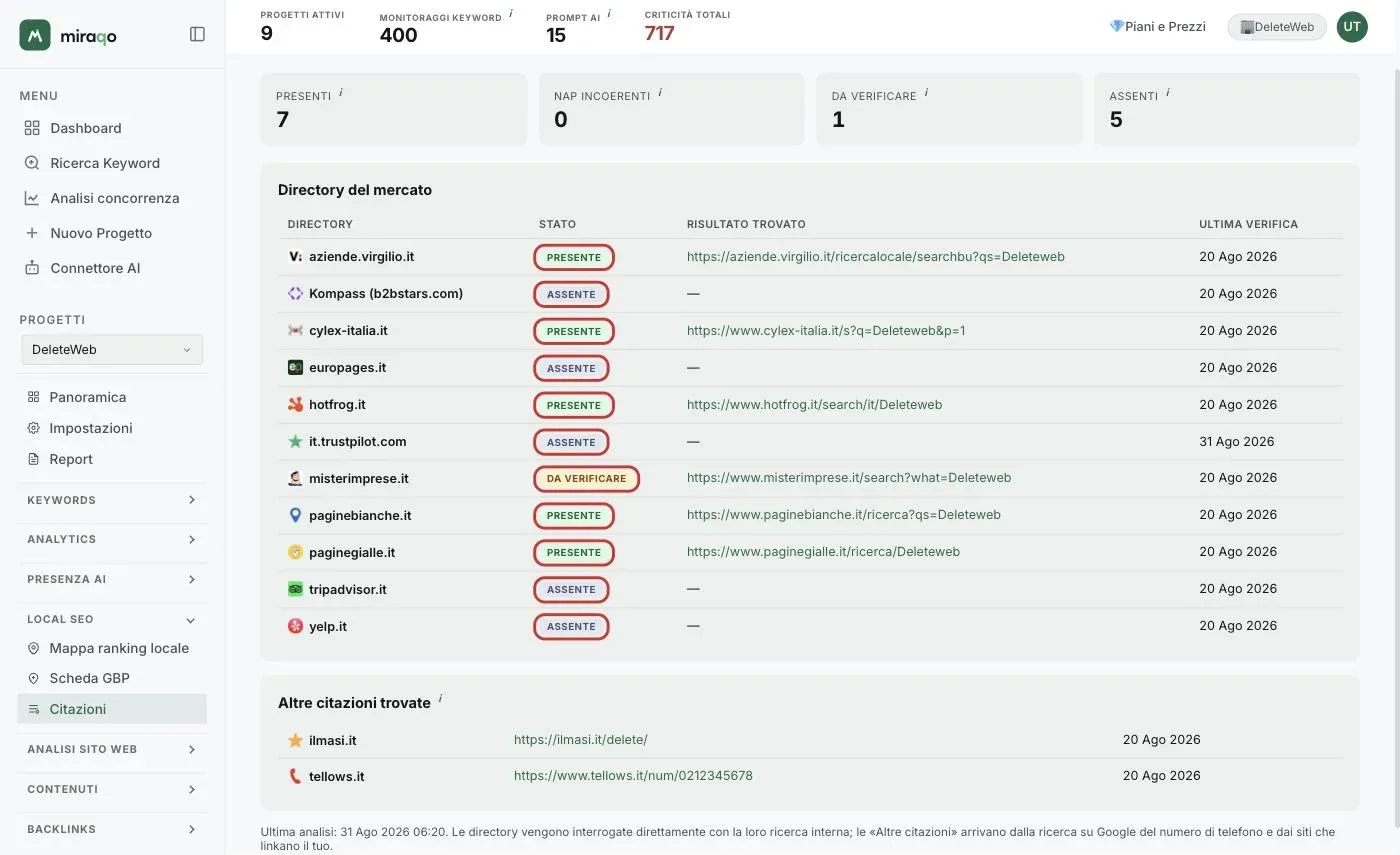Click the hotfrog.it favicon

click(295, 405)
